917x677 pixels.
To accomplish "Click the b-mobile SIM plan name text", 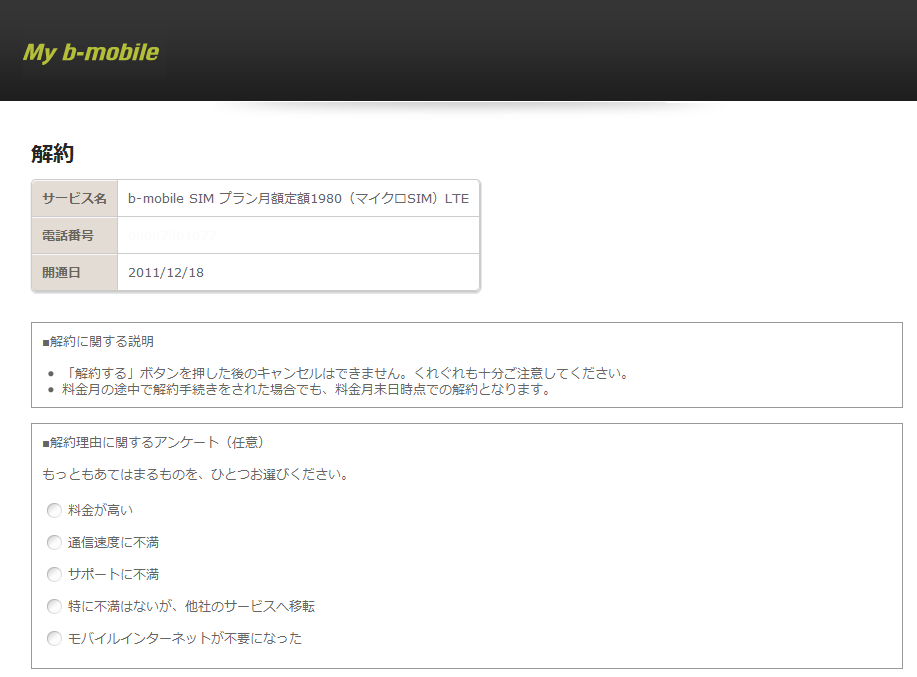I will (298, 199).
